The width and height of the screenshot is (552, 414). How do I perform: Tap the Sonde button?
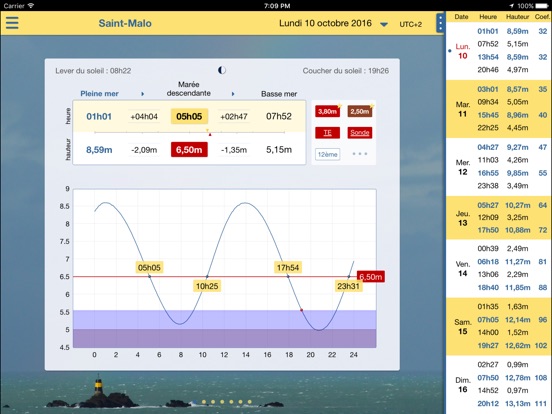click(x=359, y=133)
